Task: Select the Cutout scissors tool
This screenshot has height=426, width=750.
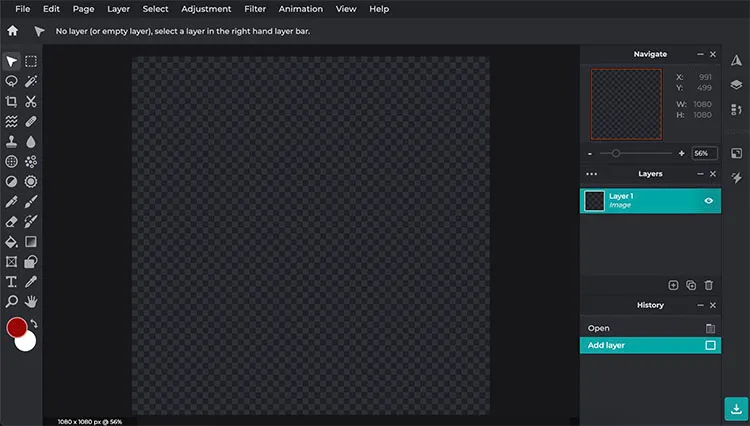Action: coord(31,101)
